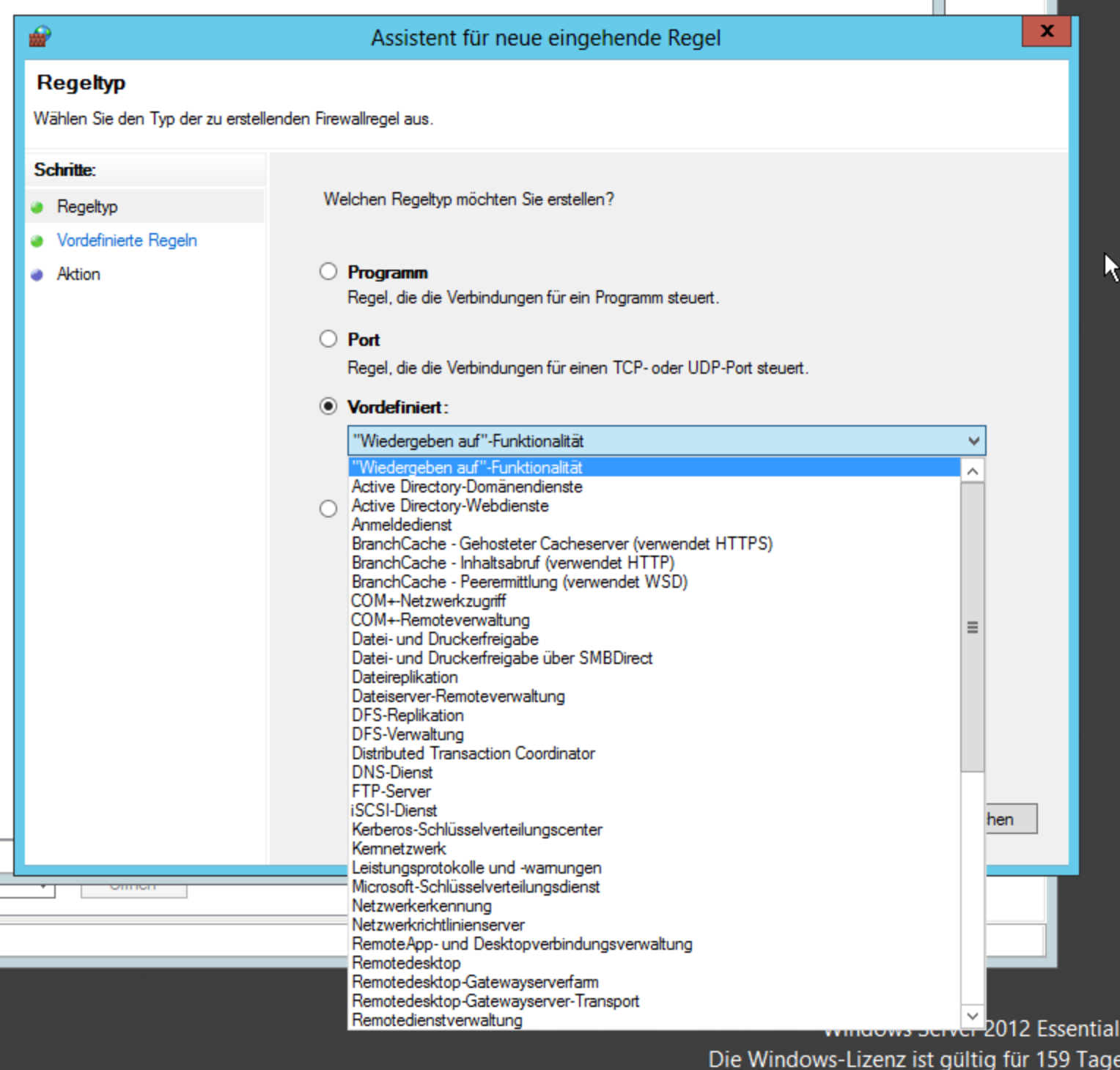
Task: Select the Port rule type radio button
Action: click(328, 339)
